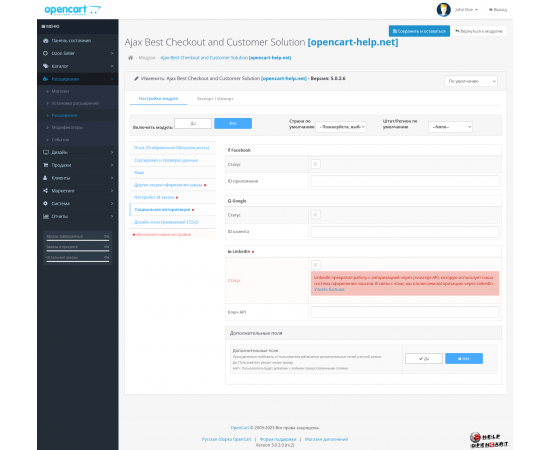Click the Модули breadcrumb link
550x450 pixels.
pyautogui.click(x=147, y=58)
